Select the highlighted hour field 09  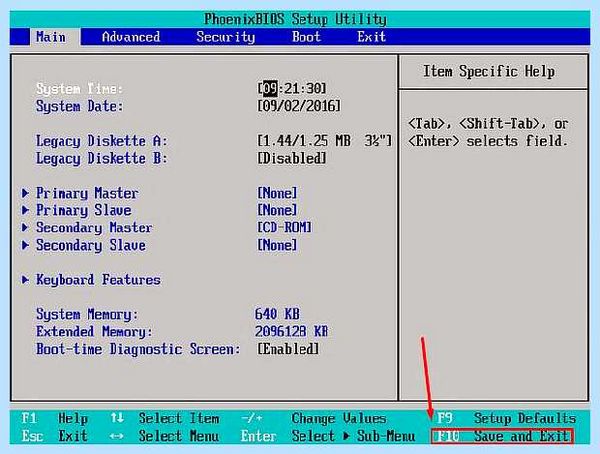[x=270, y=88]
